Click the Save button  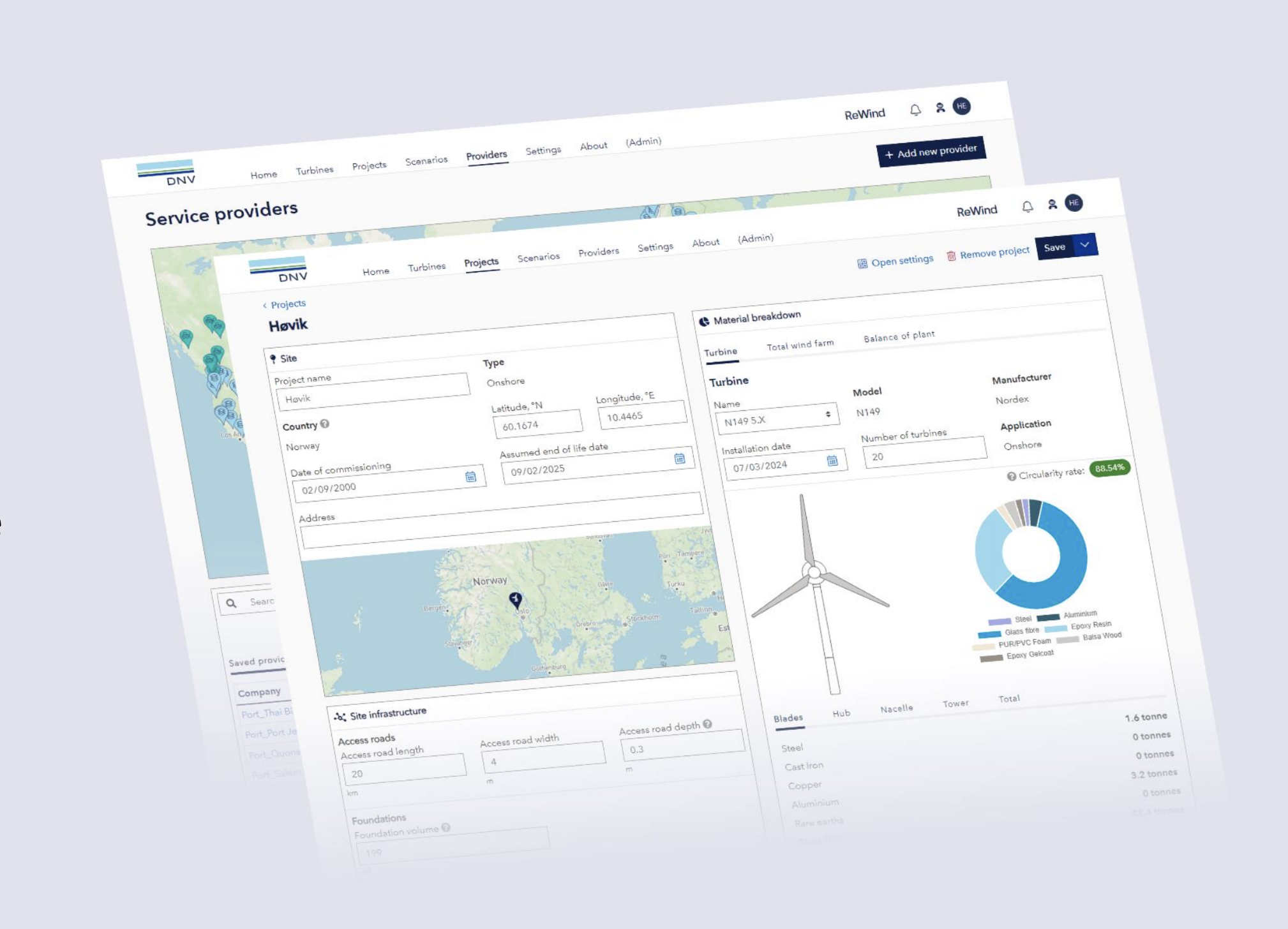click(1055, 248)
